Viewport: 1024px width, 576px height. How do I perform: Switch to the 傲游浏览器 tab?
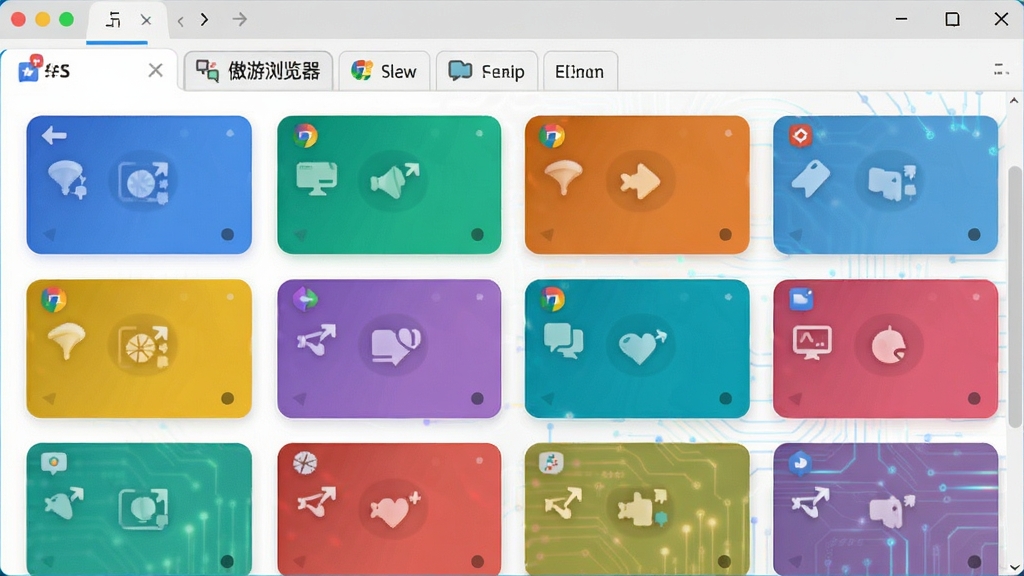coord(259,71)
